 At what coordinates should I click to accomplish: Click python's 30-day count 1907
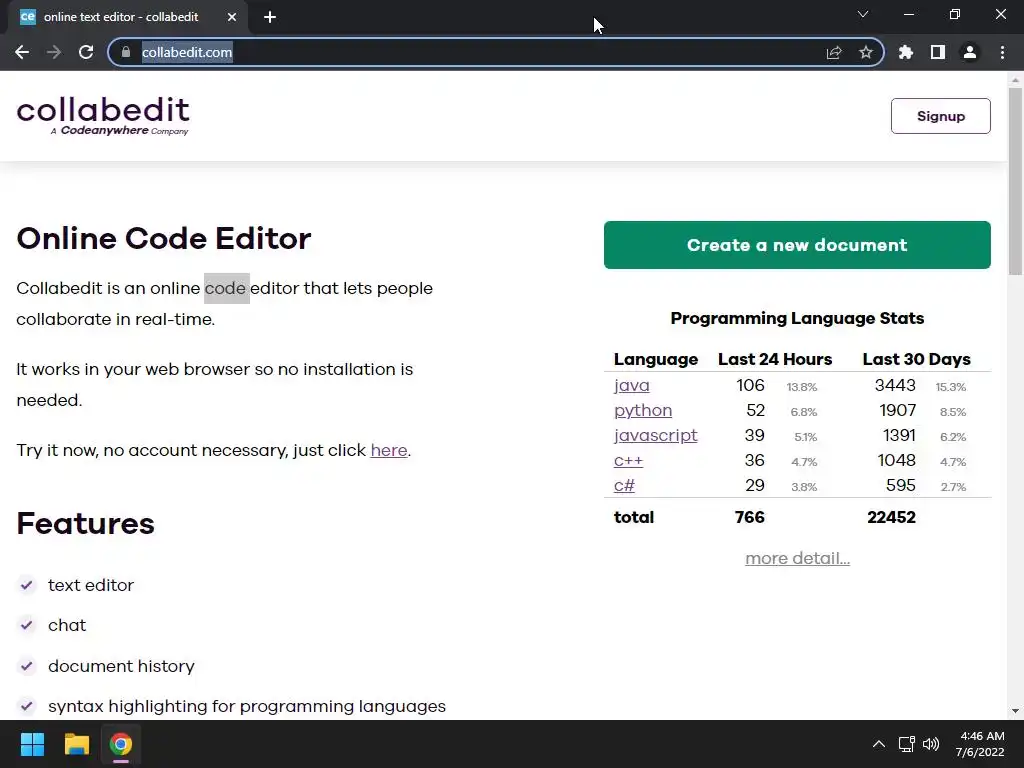(897, 410)
